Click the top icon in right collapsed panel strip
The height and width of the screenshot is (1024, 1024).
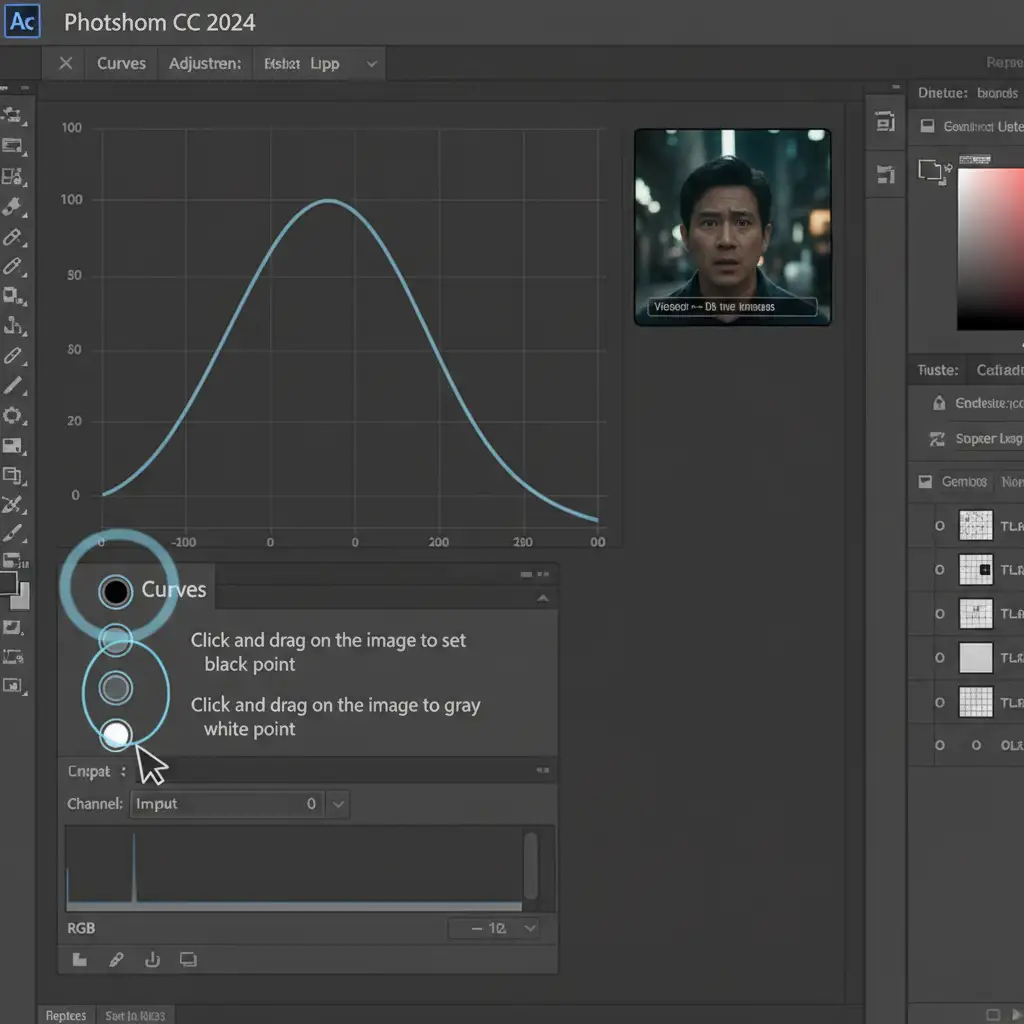pos(884,123)
